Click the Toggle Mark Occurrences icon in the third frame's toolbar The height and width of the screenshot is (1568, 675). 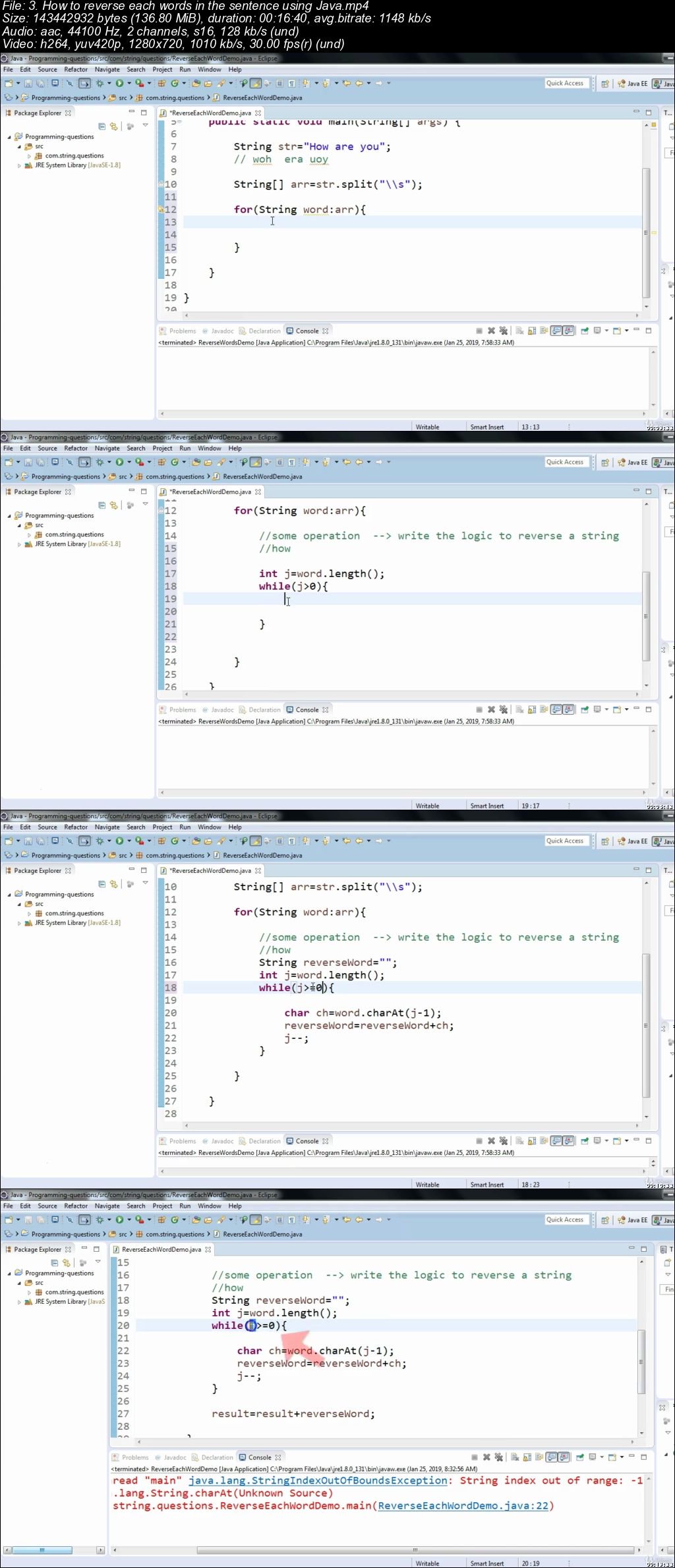click(x=255, y=841)
